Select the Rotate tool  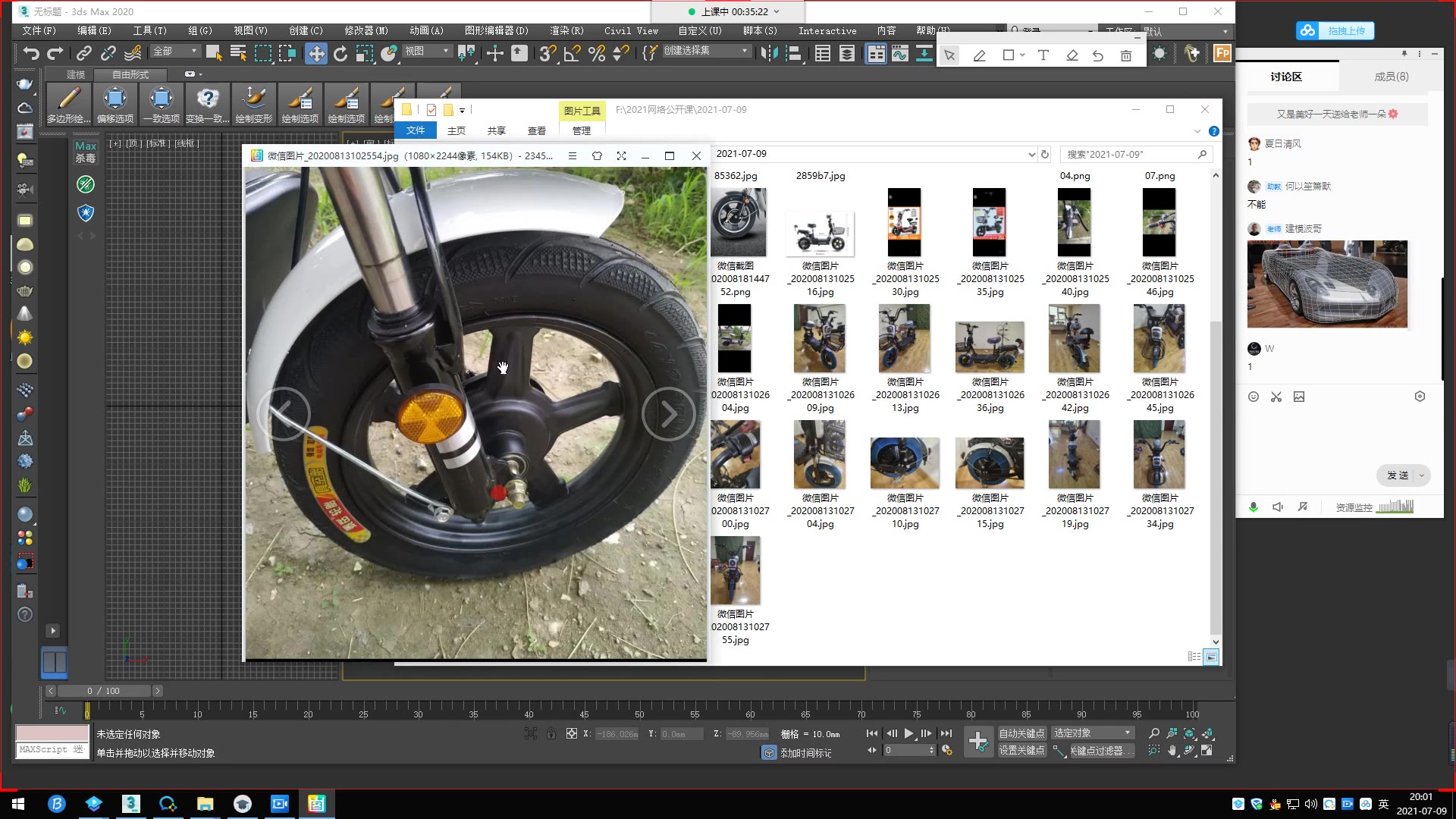340,53
